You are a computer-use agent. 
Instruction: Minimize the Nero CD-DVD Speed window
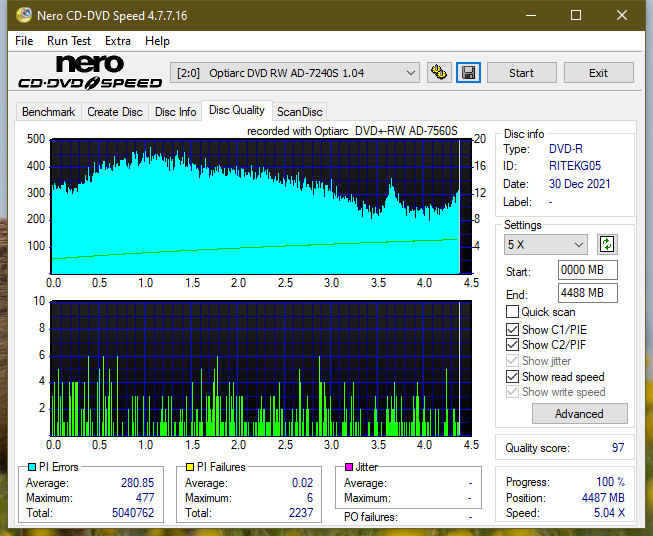pyautogui.click(x=531, y=15)
